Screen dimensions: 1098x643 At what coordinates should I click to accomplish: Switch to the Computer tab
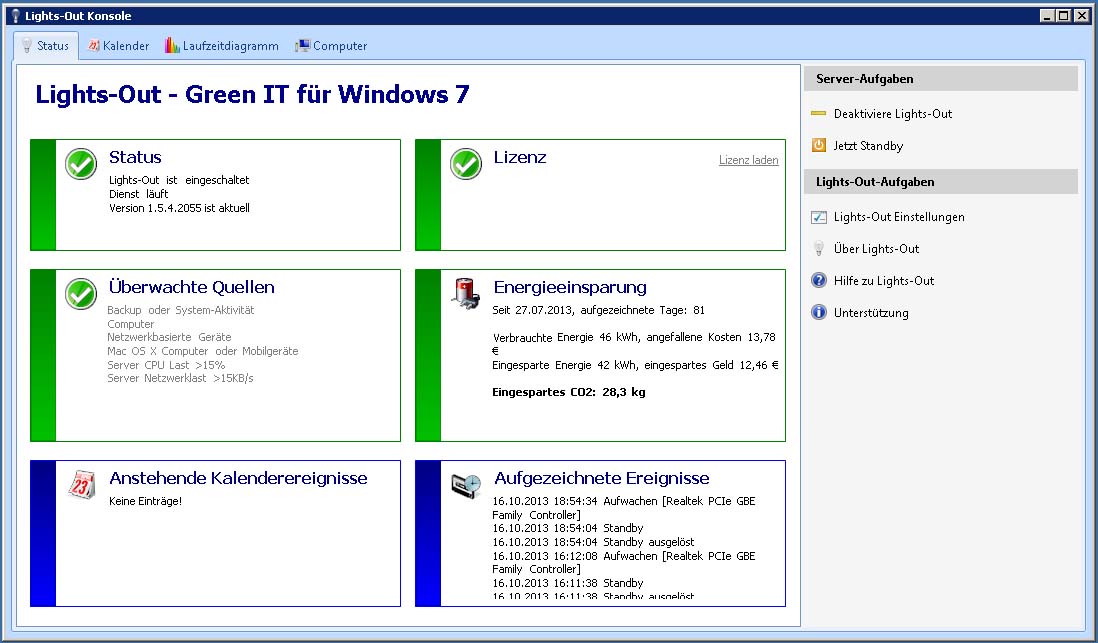(331, 46)
